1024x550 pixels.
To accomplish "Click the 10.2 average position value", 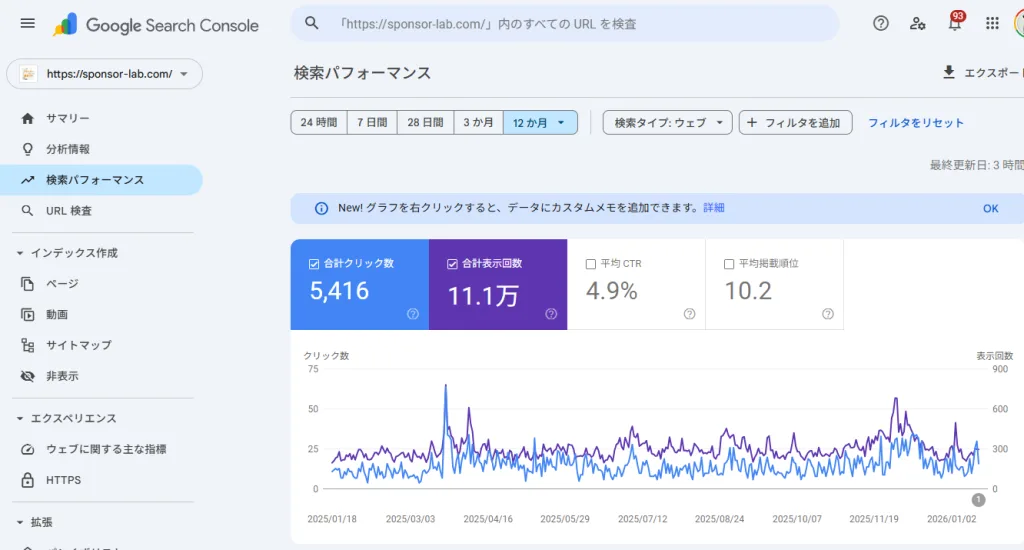I will (748, 291).
